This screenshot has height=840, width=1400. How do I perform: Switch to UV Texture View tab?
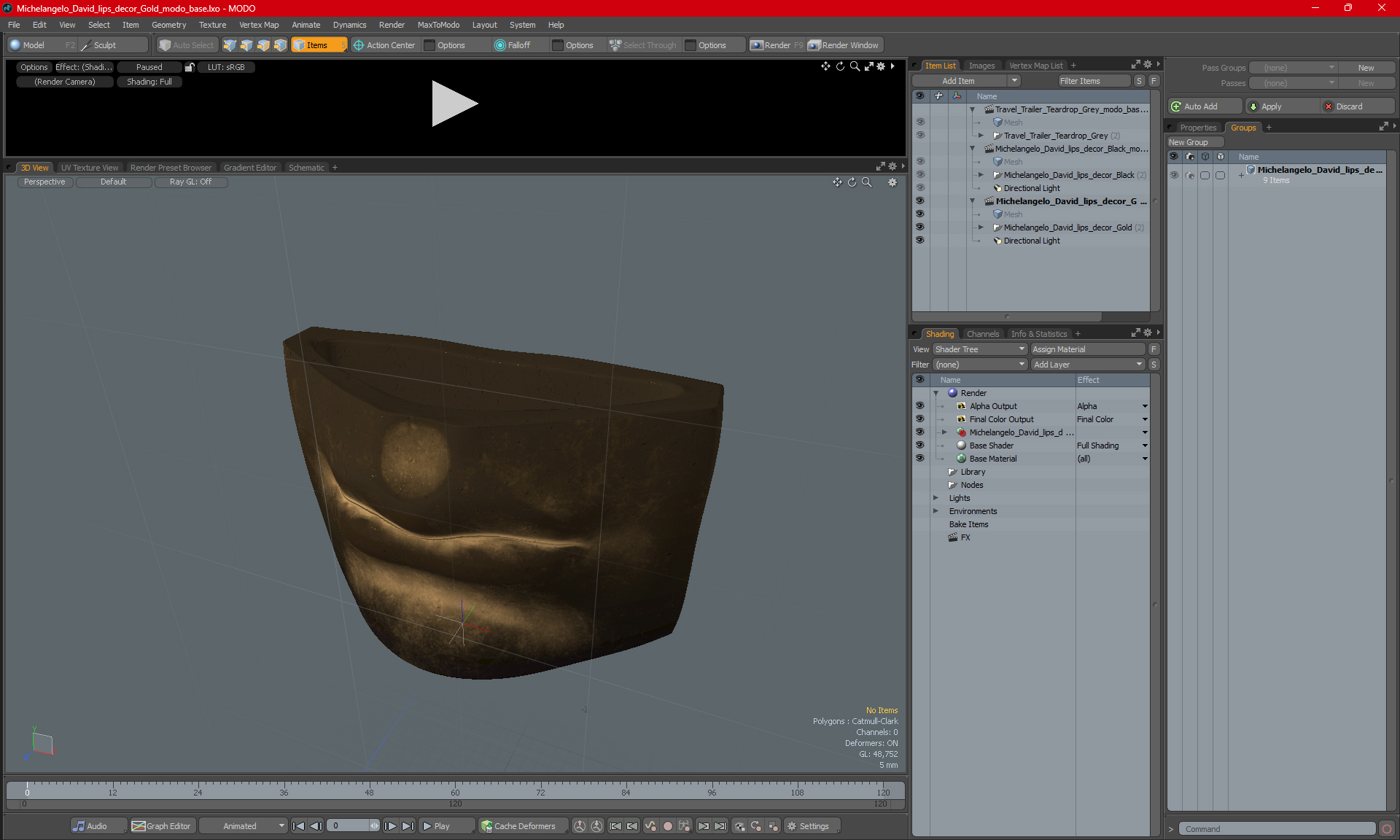(90, 168)
